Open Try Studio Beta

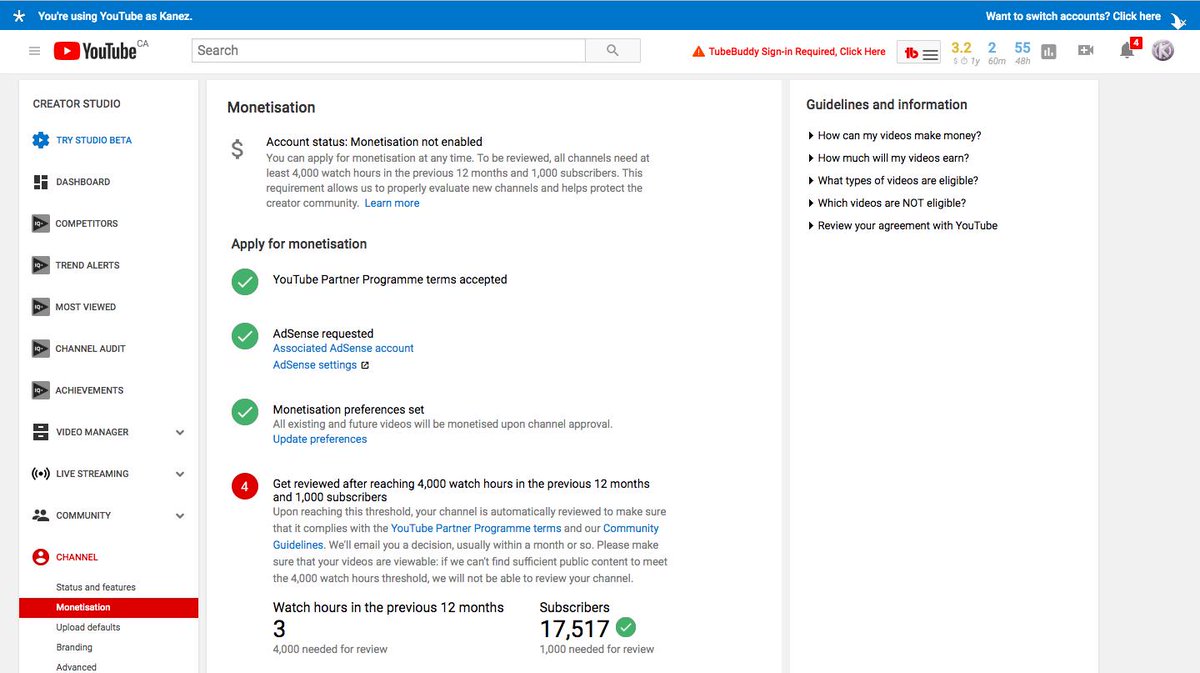coord(94,141)
